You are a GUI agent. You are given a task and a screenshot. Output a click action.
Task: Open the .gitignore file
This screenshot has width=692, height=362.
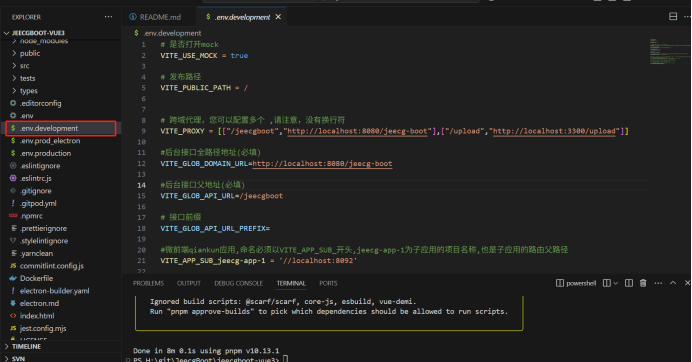(x=35, y=191)
